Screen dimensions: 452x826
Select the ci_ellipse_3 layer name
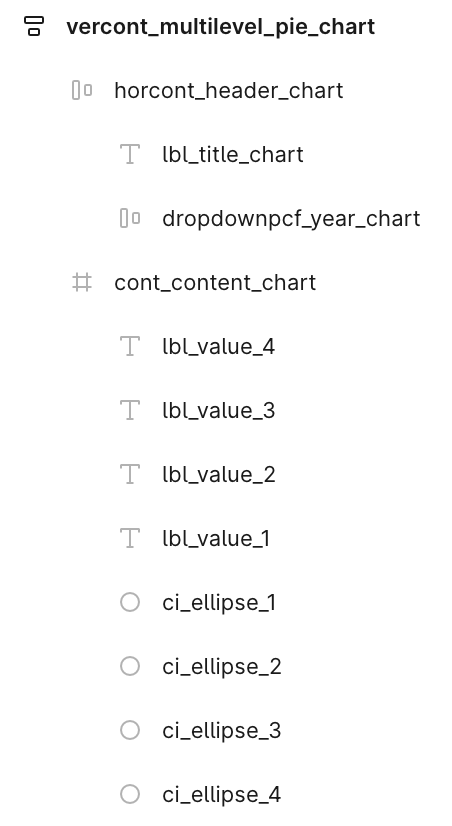tap(222, 731)
